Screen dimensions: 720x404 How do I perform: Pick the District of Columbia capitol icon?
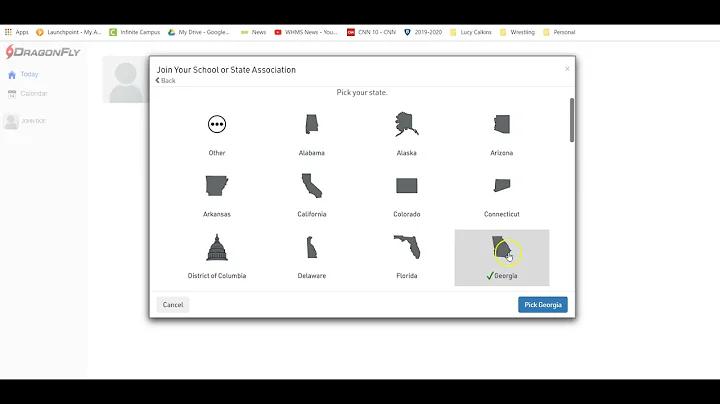pos(217,247)
